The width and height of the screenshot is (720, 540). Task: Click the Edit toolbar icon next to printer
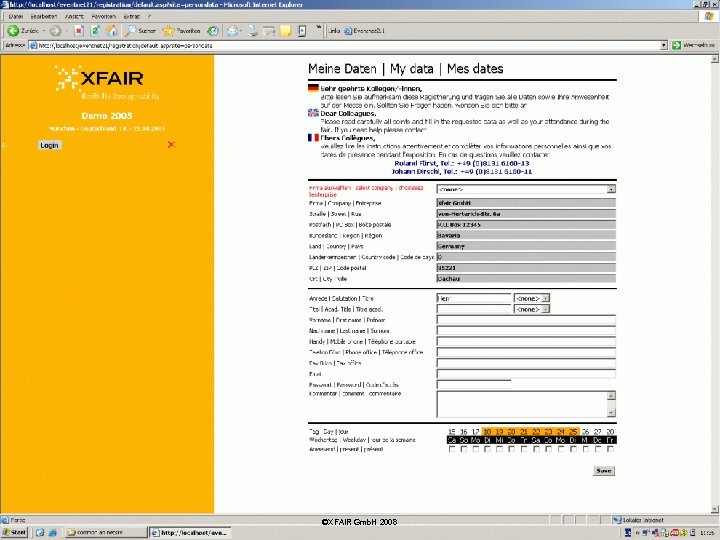tap(269, 31)
